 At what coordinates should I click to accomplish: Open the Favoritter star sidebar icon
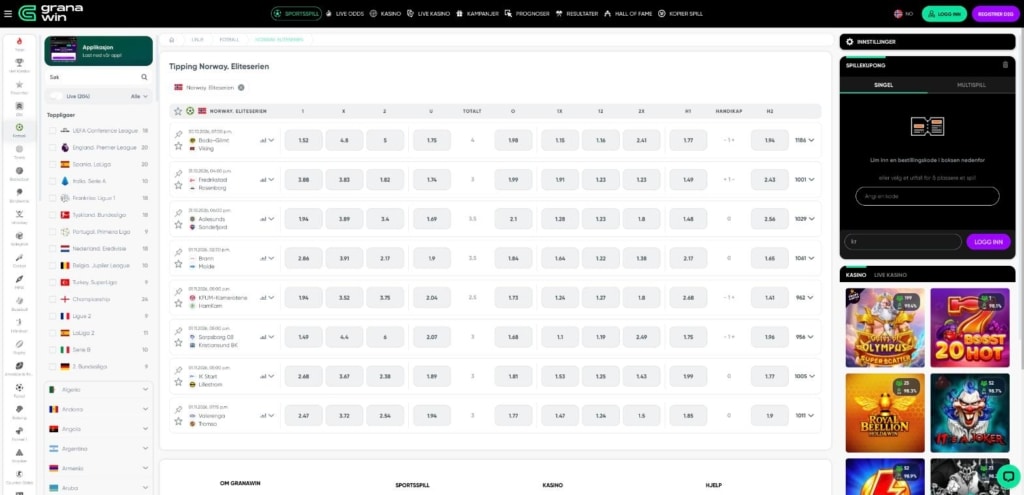point(19,87)
